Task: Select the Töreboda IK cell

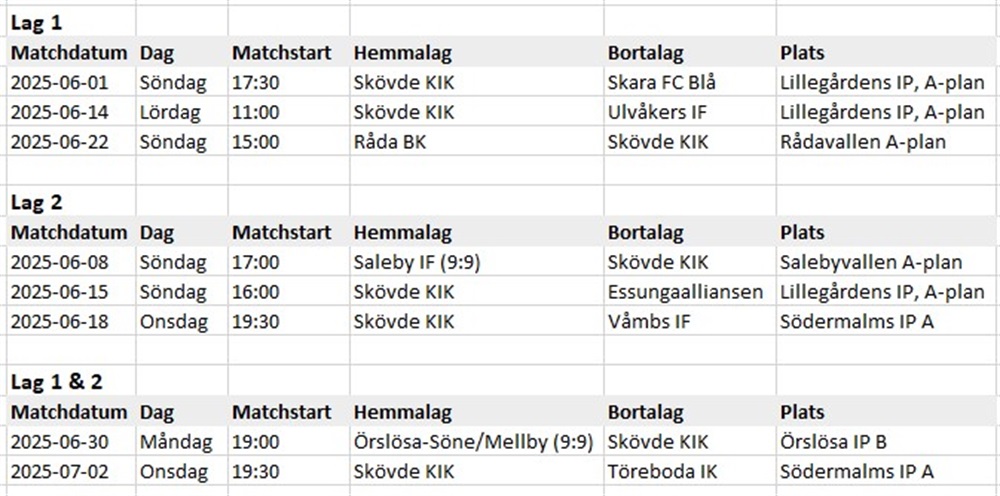Action: click(x=690, y=472)
